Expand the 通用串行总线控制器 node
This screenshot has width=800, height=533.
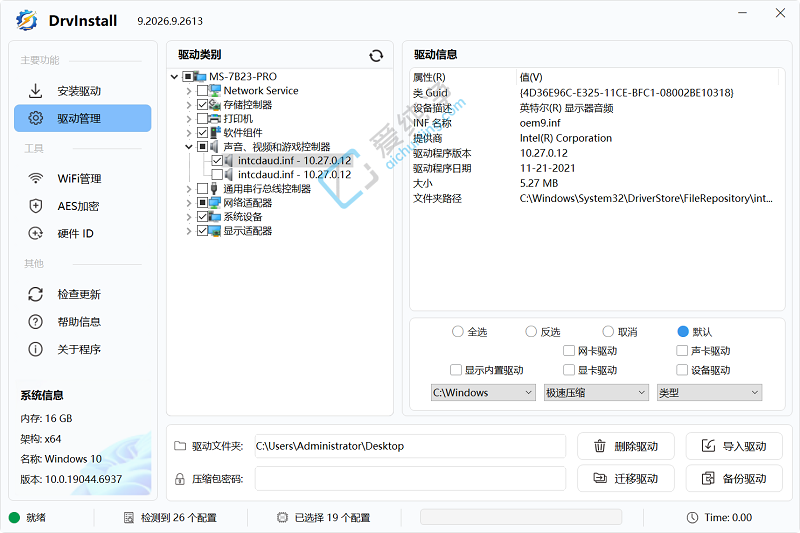[189, 189]
